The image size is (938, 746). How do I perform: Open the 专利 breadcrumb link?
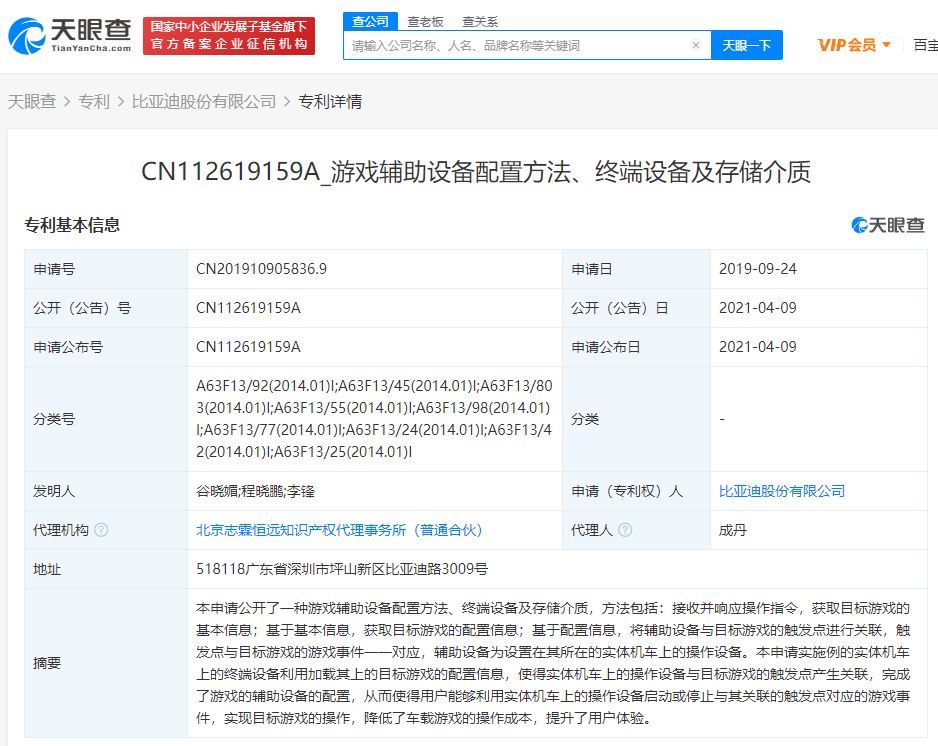pyautogui.click(x=94, y=101)
